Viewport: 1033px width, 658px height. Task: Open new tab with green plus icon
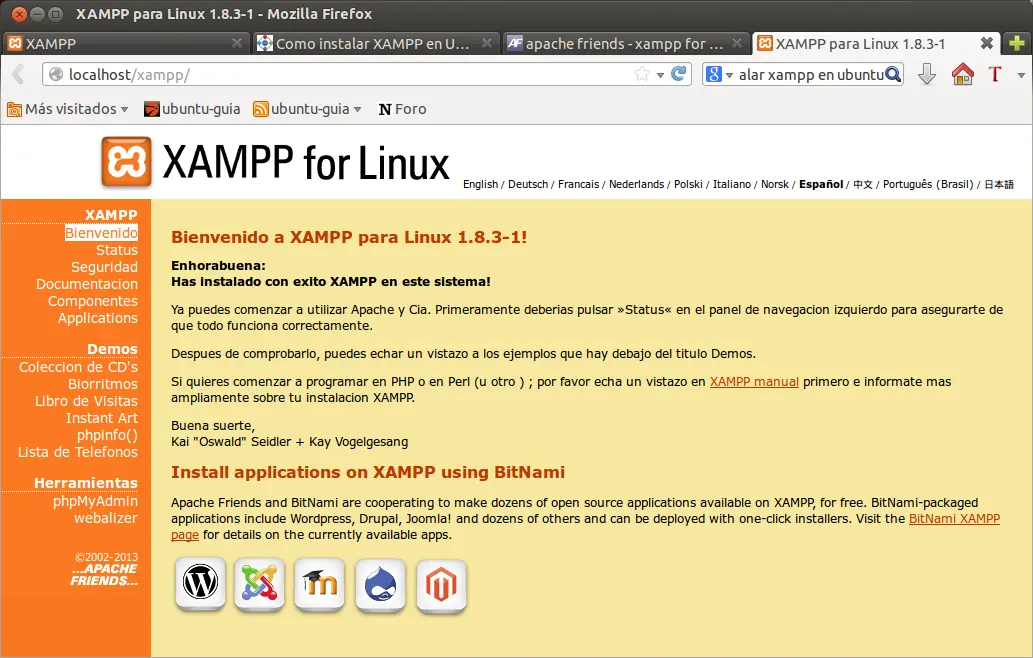coord(1017,43)
